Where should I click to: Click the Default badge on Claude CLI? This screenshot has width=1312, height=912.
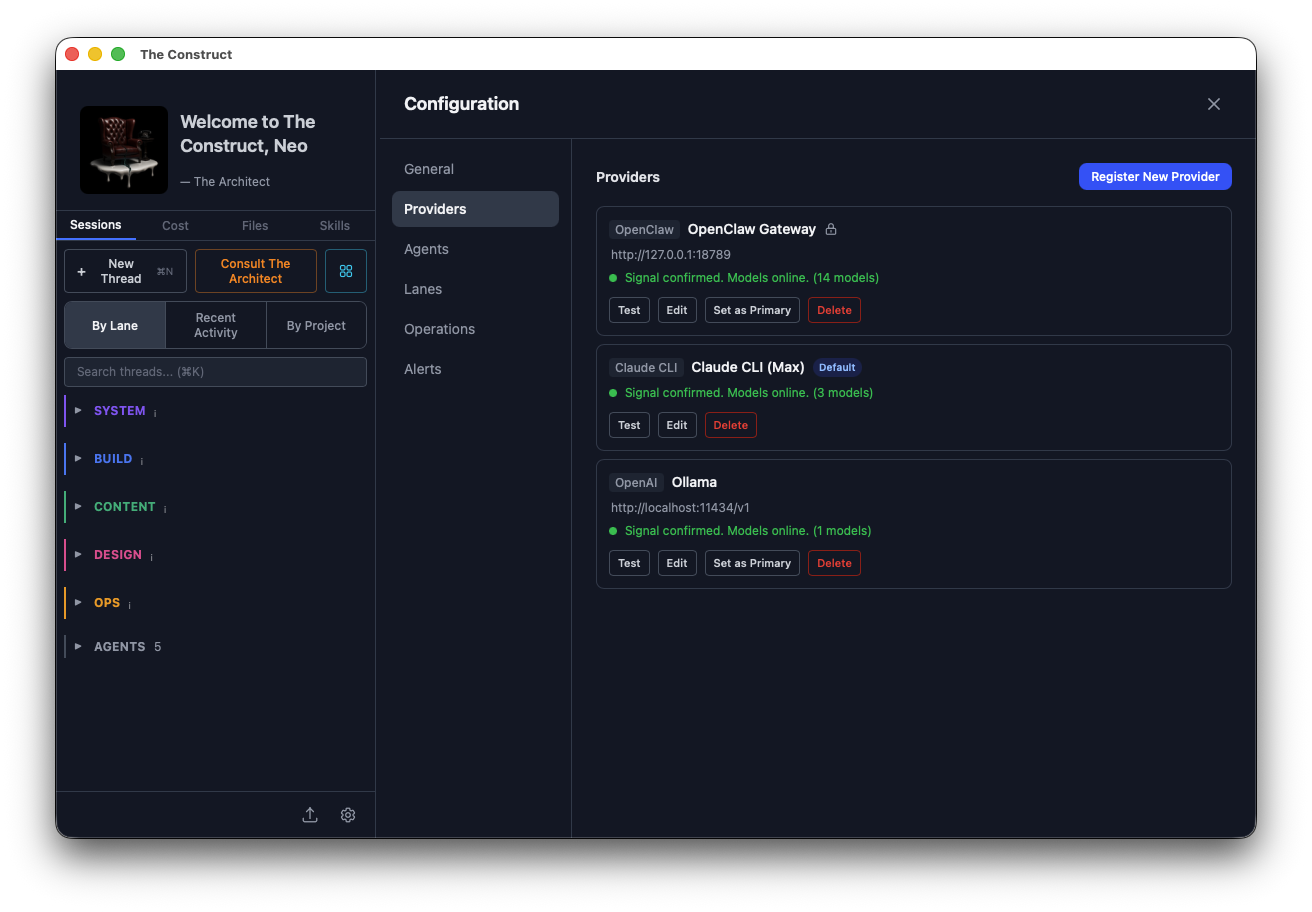(x=837, y=367)
